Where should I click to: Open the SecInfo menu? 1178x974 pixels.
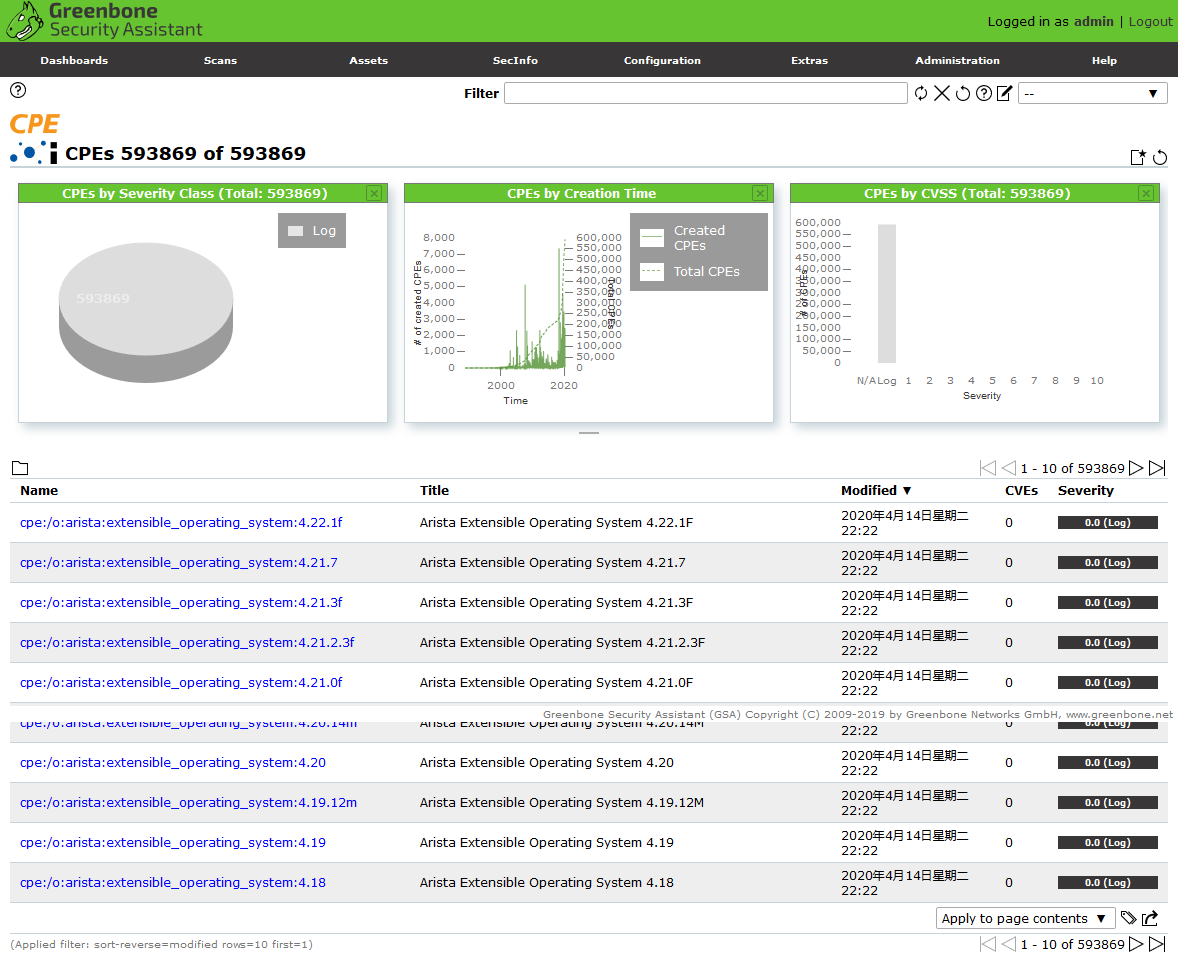click(x=515, y=60)
